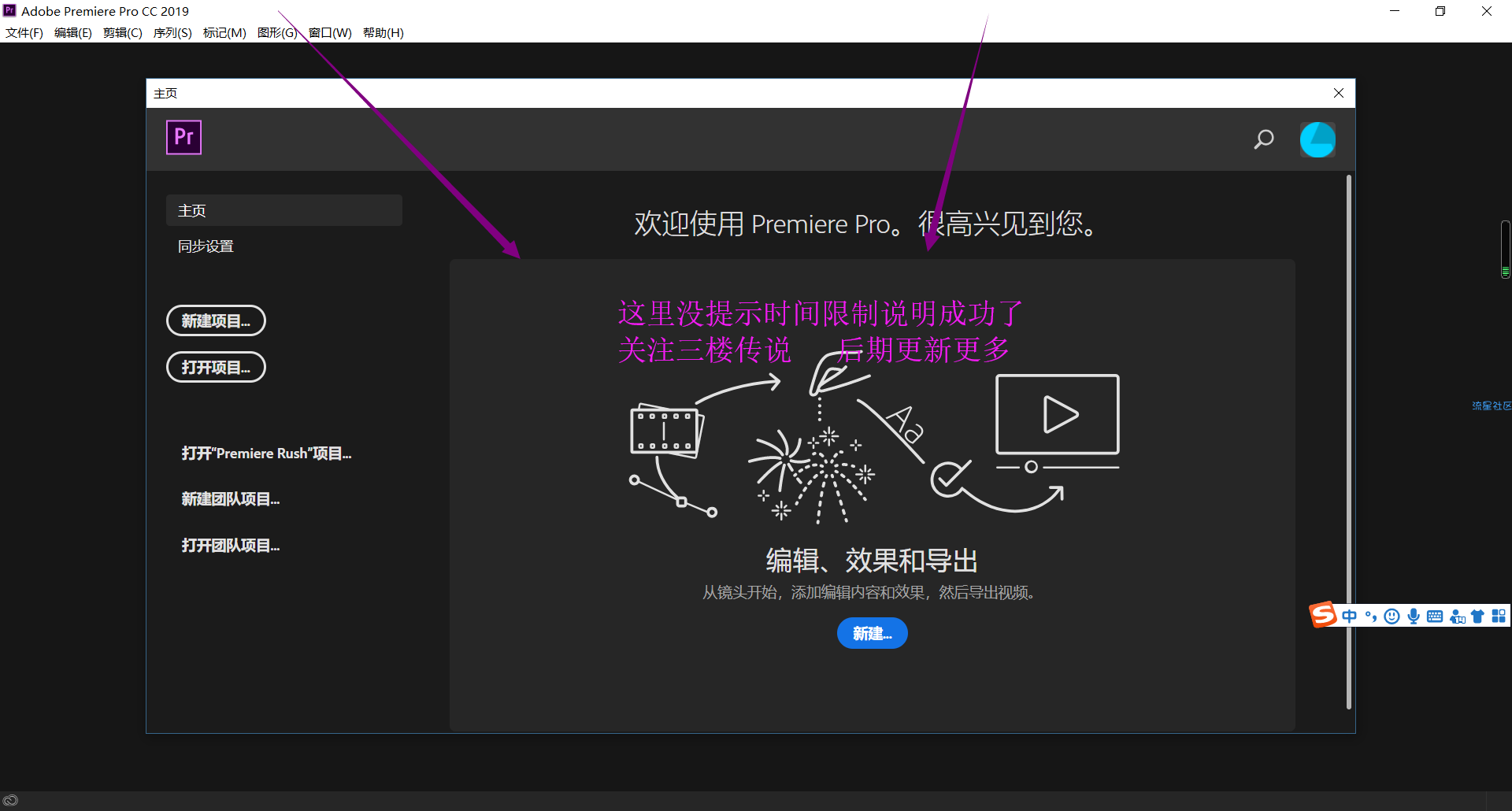Click the Sogou microphone voice input icon
Image resolution: width=1512 pixels, height=811 pixels.
(x=1414, y=616)
